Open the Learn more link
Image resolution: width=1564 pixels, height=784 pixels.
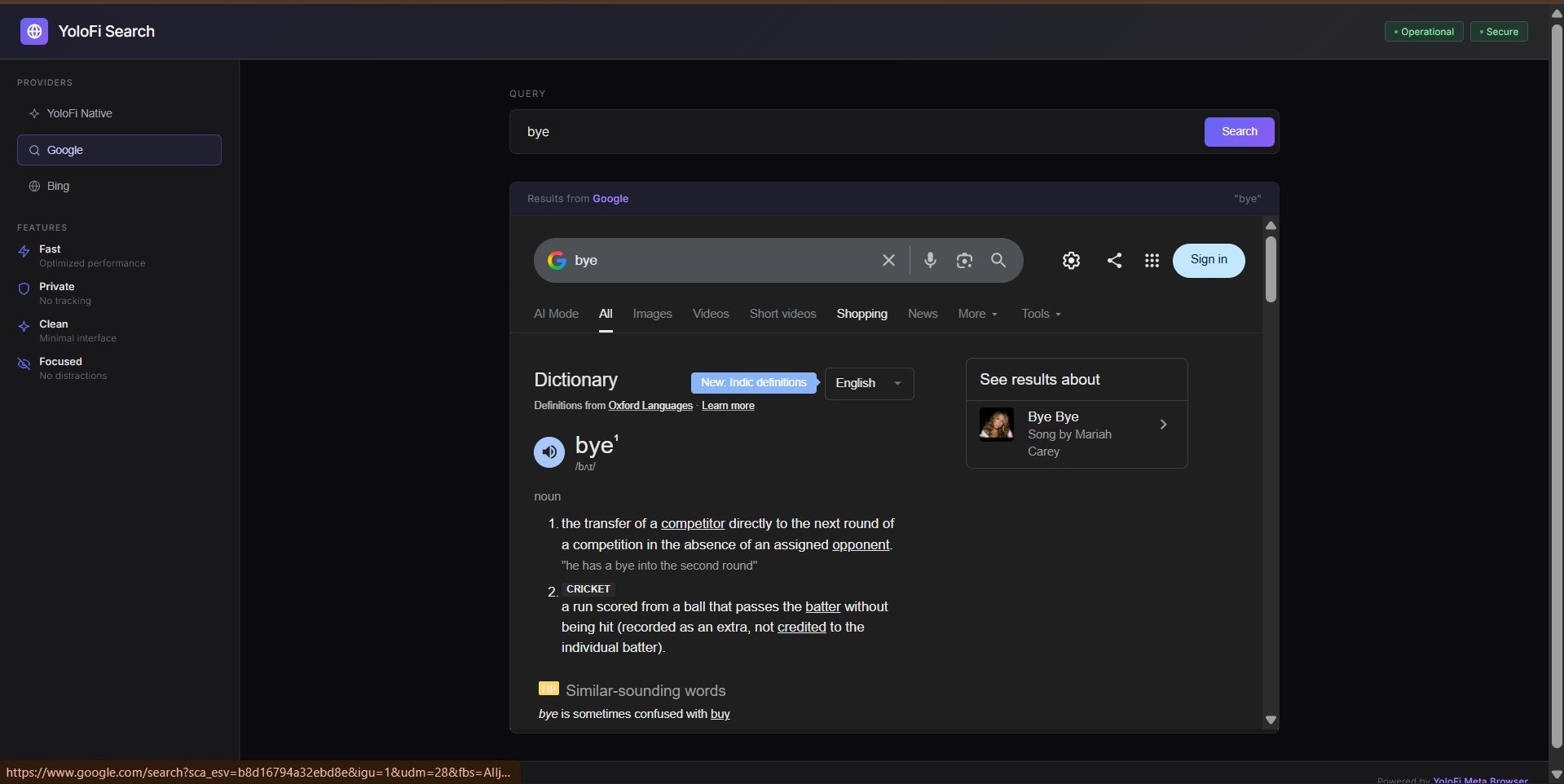coord(728,406)
